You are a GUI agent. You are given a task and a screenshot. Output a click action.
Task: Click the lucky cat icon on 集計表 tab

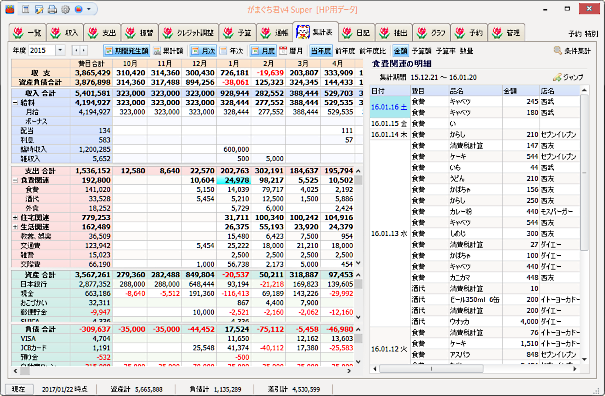[303, 32]
